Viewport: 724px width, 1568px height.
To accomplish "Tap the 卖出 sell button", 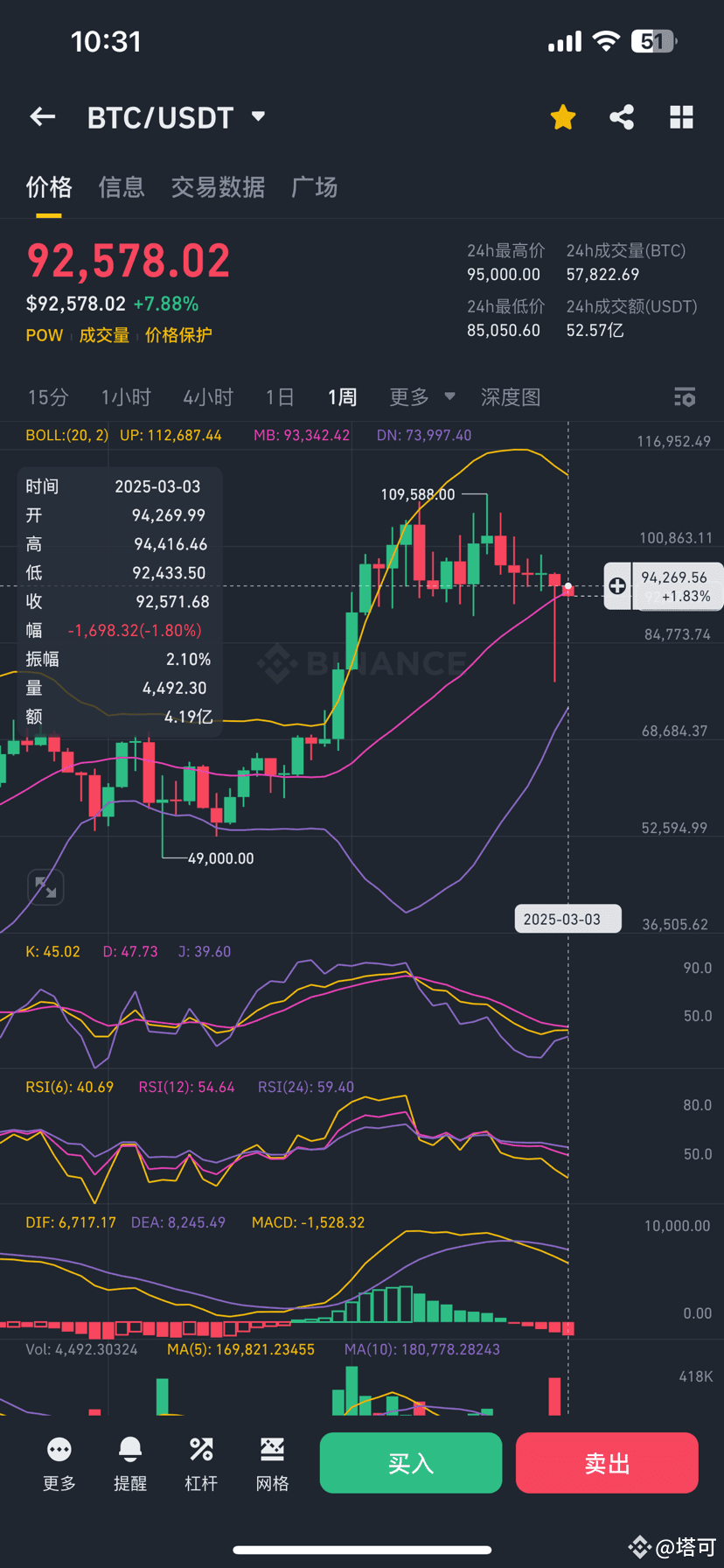I will pos(607,1463).
